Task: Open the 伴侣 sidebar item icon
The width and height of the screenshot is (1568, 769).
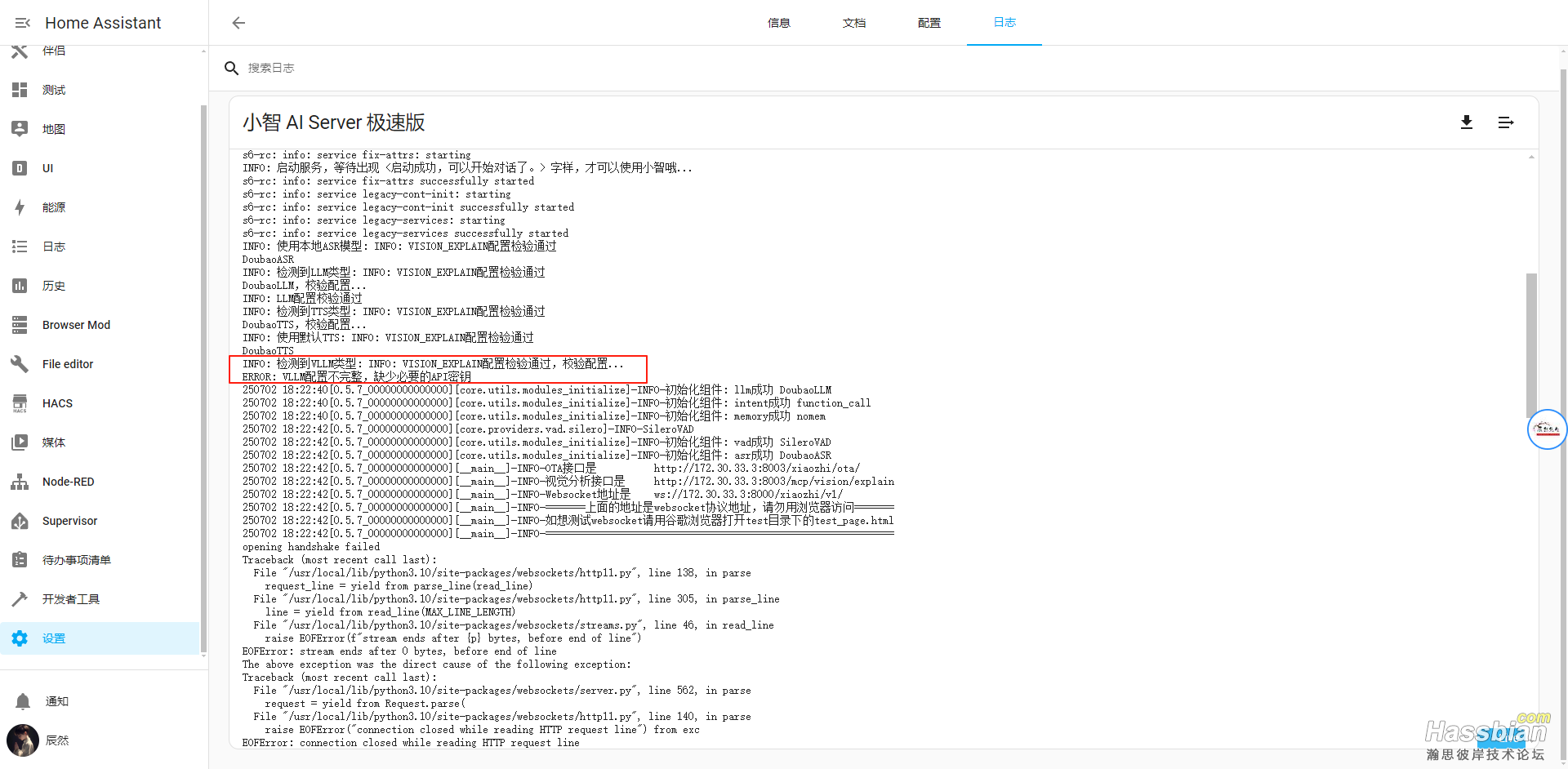Action: coord(20,51)
